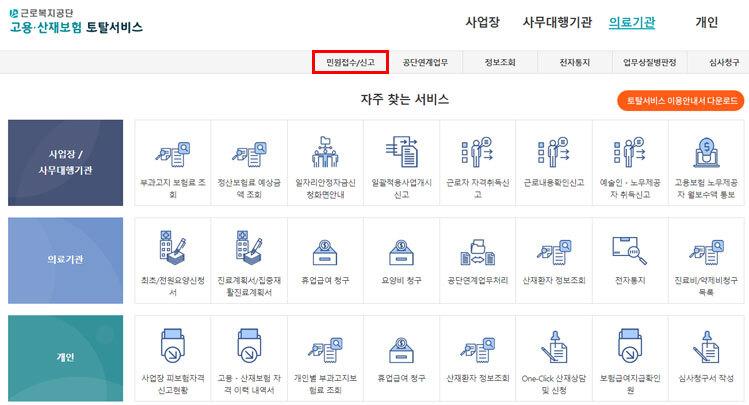749x405 pixels.
Task: Open the 정보조회 submenu
Action: [x=500, y=62]
